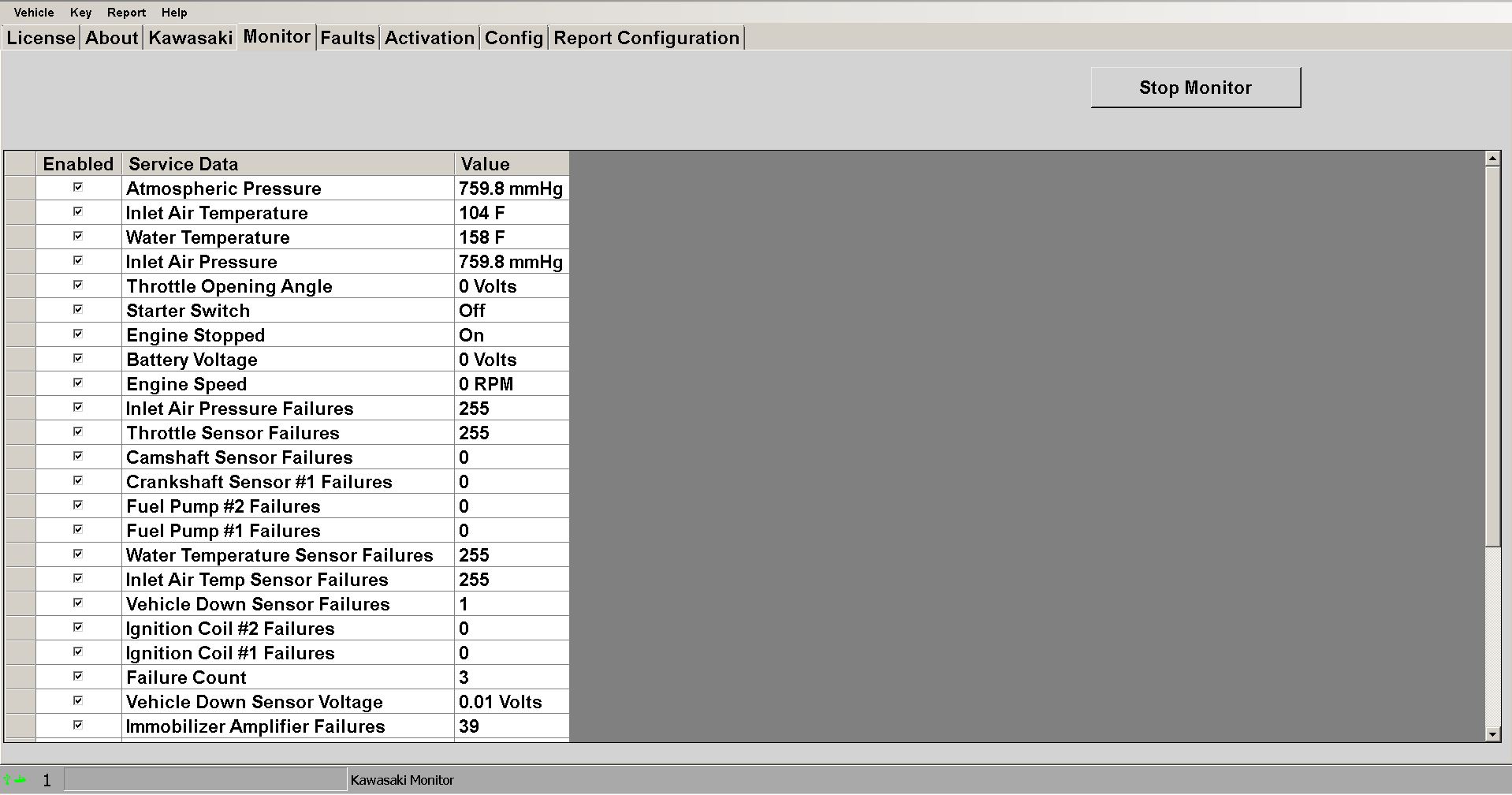Click the 158 F water temperature value

pos(482,237)
